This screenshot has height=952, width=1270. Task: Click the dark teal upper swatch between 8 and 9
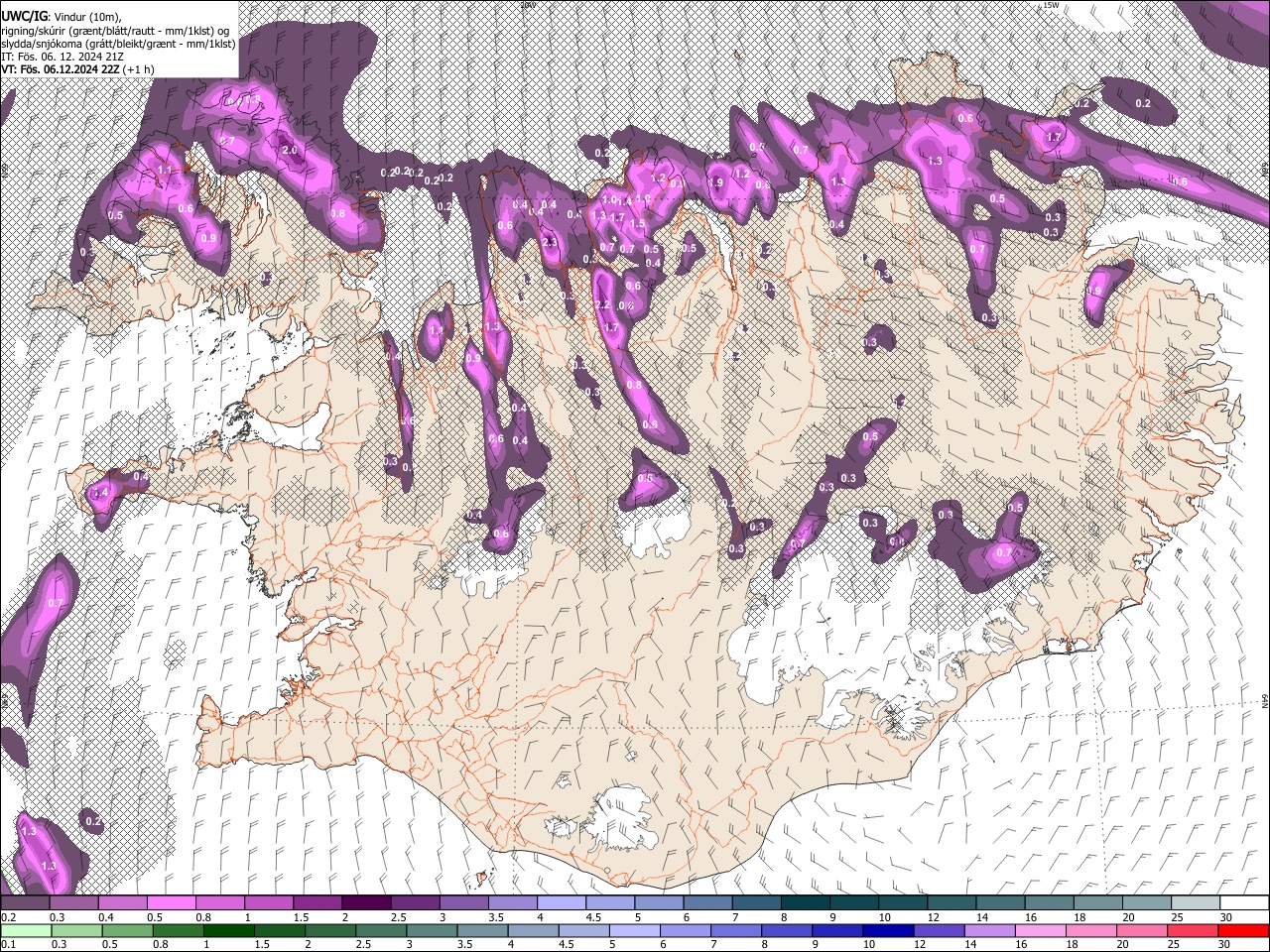[x=807, y=903]
